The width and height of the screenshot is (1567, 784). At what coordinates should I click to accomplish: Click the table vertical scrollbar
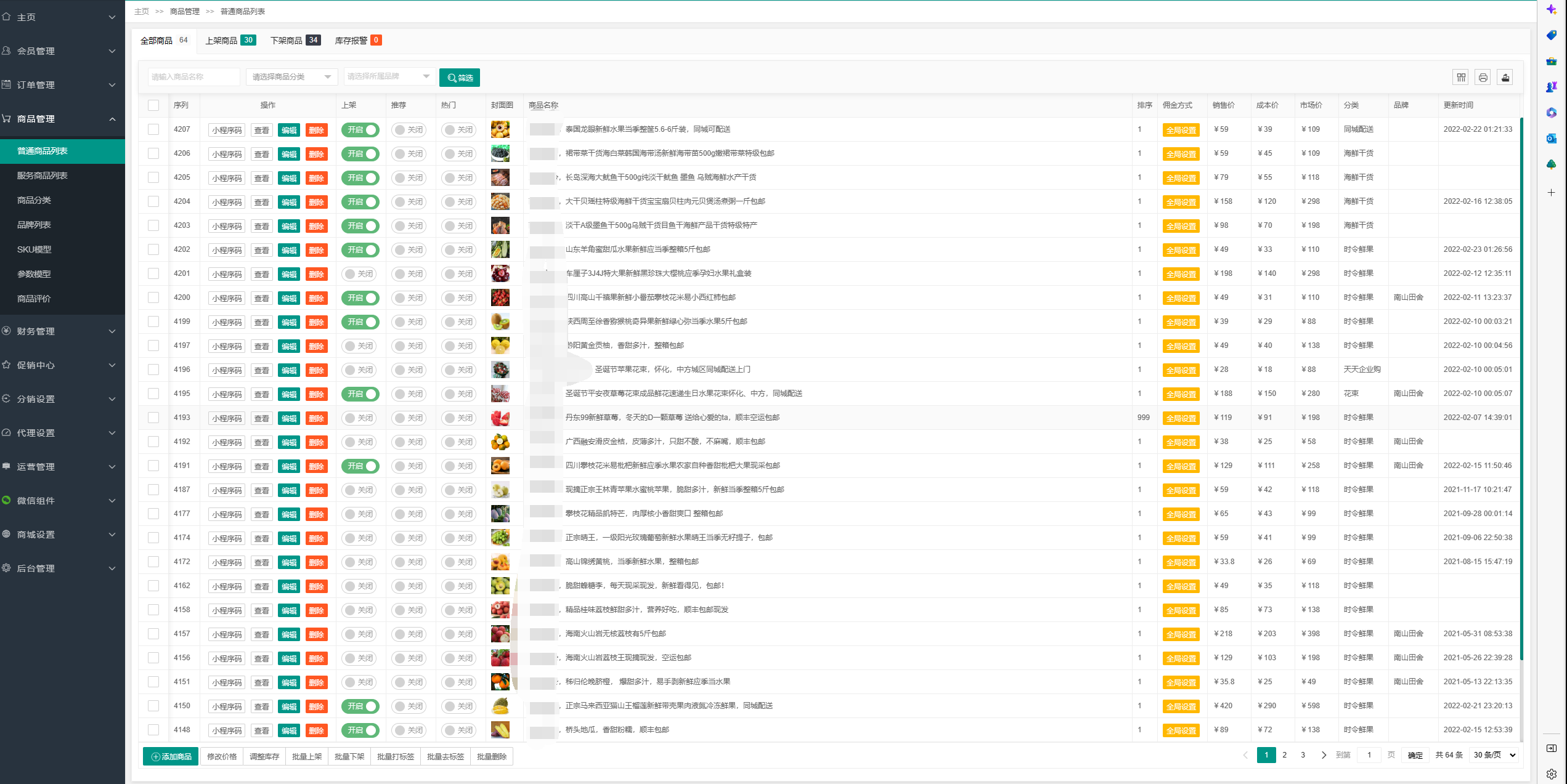pyautogui.click(x=1521, y=389)
